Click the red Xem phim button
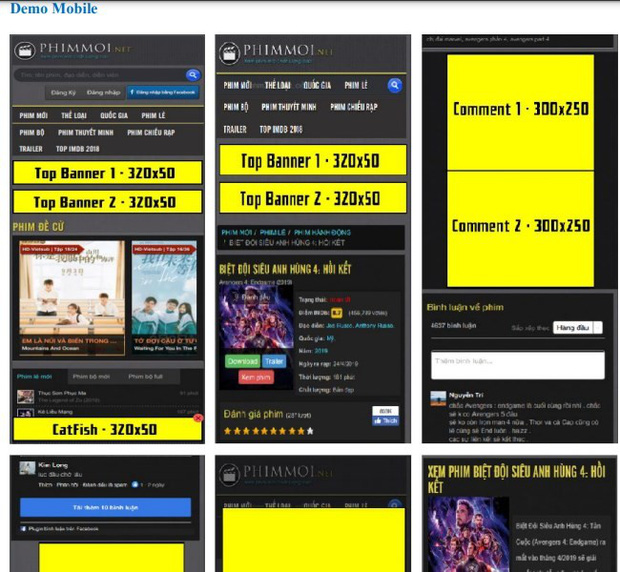The image size is (620, 572). coord(256,377)
